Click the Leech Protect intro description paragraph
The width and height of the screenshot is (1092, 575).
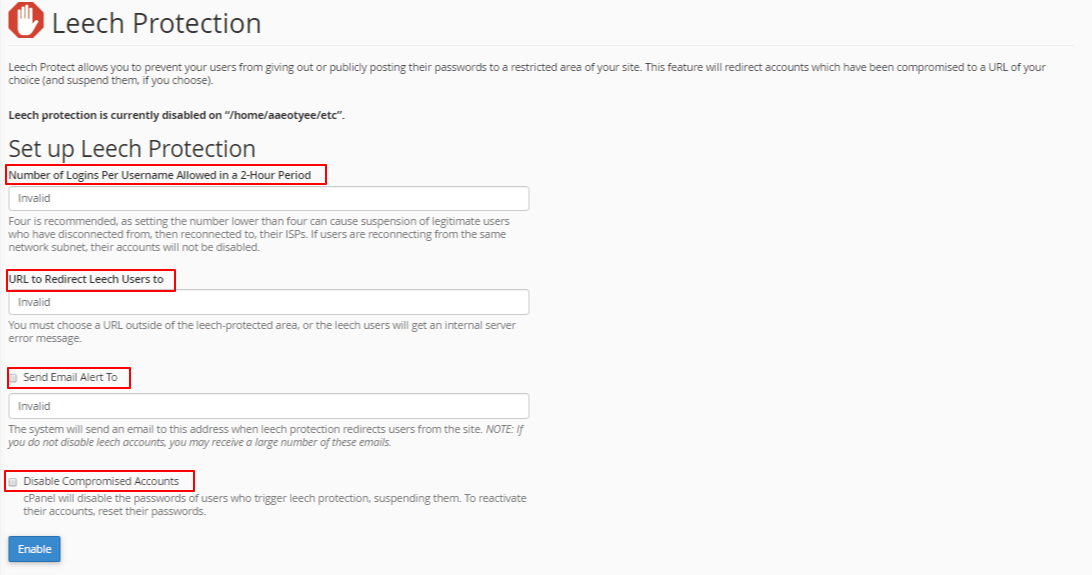(527, 74)
